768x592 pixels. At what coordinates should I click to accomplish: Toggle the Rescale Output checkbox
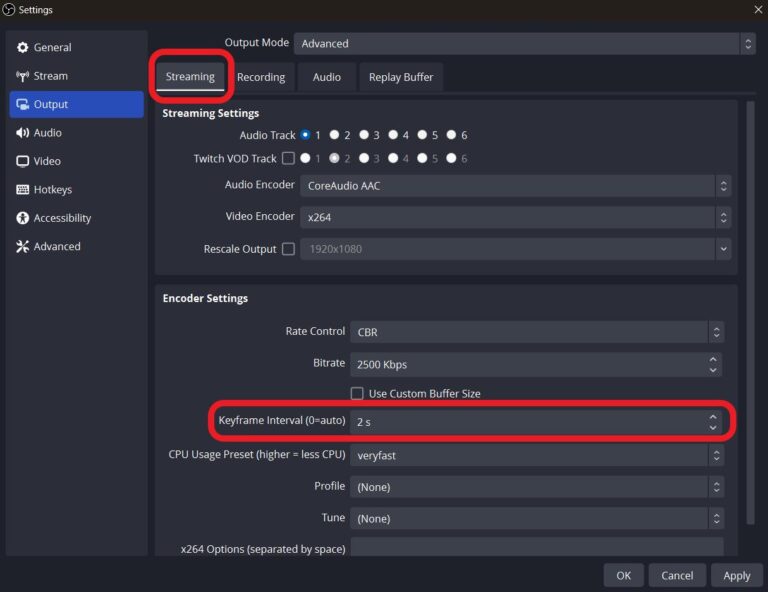pyautogui.click(x=289, y=249)
